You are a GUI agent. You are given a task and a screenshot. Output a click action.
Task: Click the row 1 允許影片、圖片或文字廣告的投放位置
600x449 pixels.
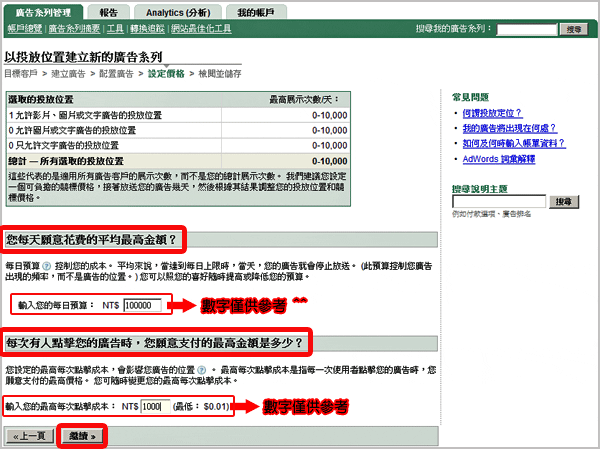pos(178,115)
